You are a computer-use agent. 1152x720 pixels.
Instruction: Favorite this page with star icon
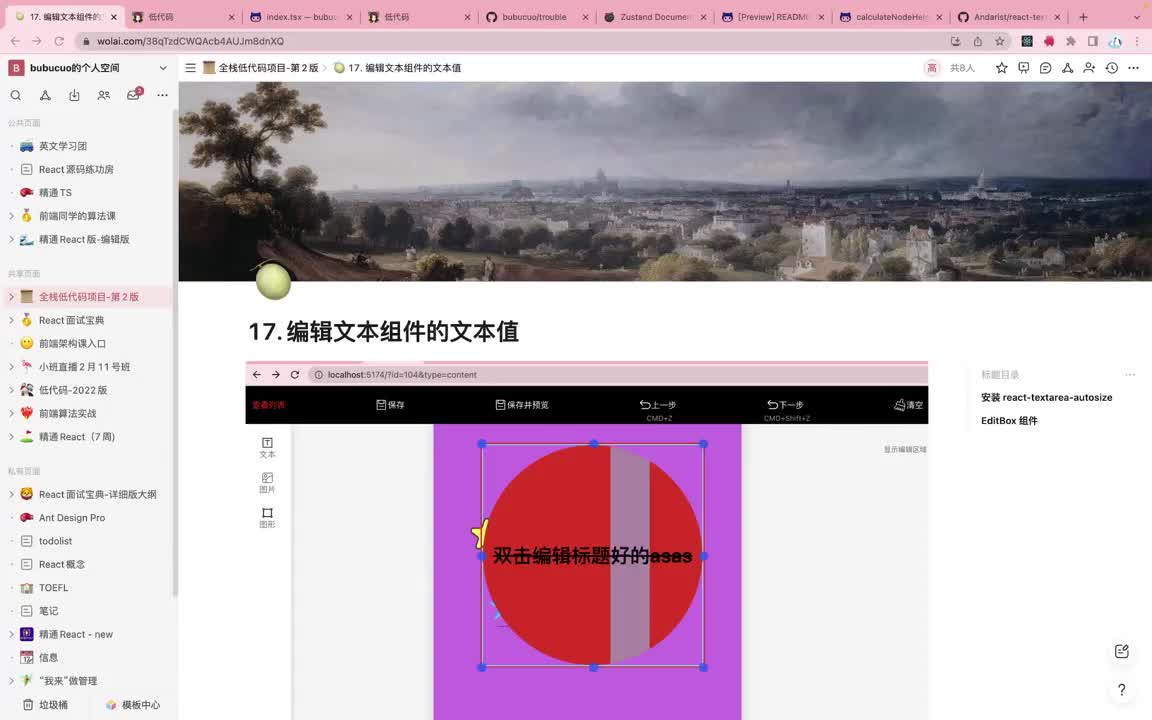pyautogui.click(x=1001, y=68)
